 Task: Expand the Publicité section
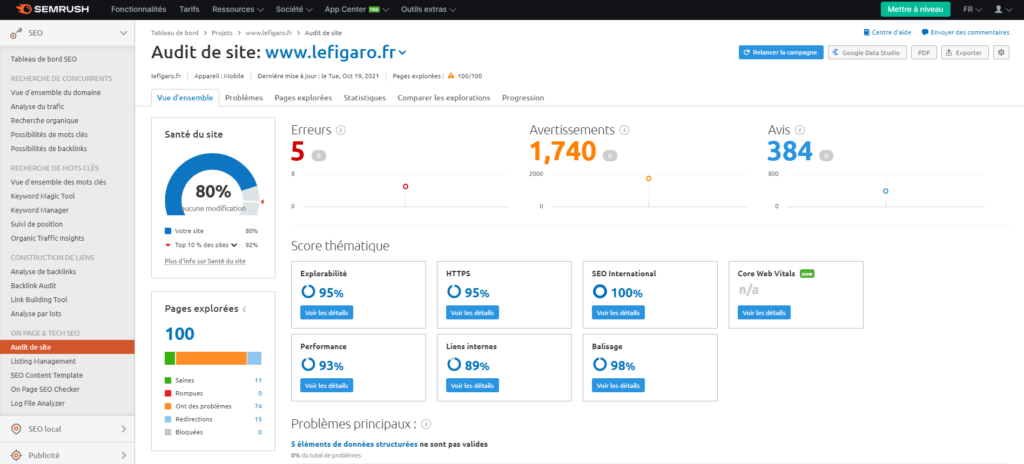pos(123,455)
